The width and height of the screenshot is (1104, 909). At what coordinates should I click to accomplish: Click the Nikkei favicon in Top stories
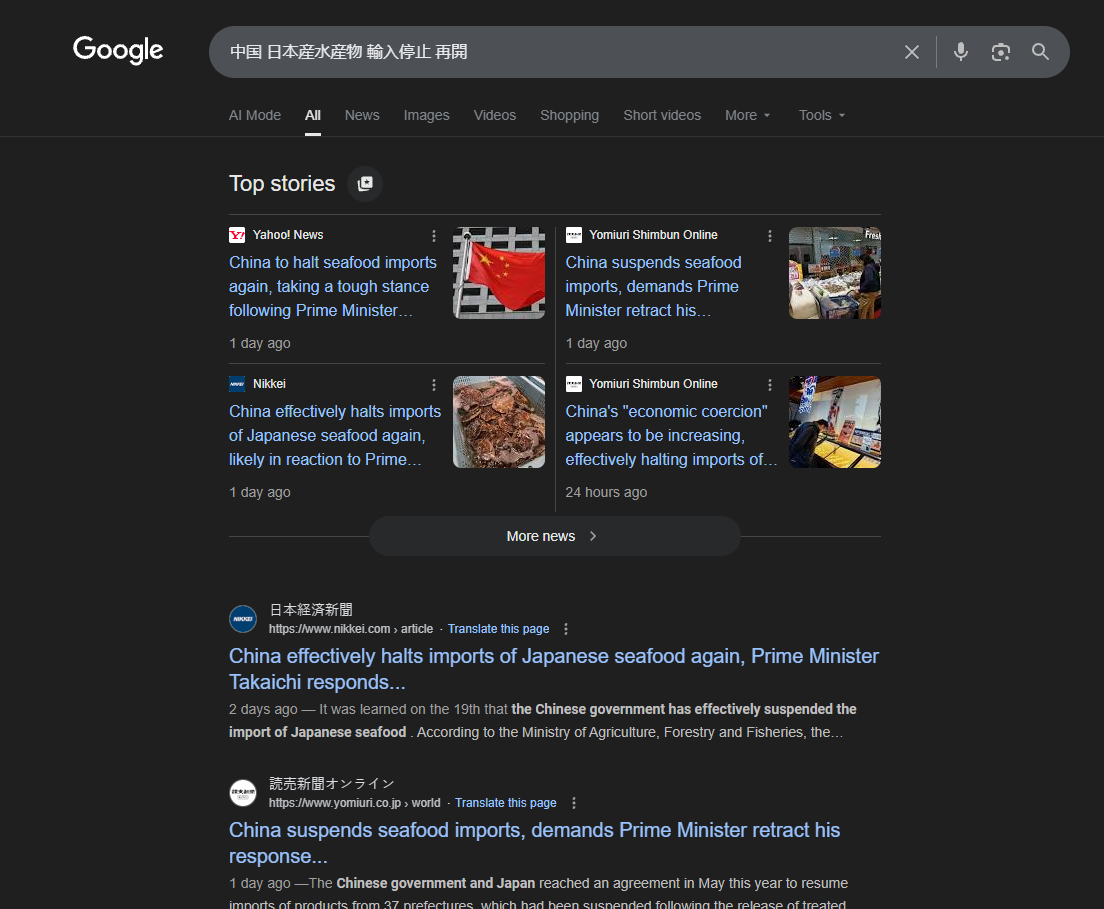[237, 384]
